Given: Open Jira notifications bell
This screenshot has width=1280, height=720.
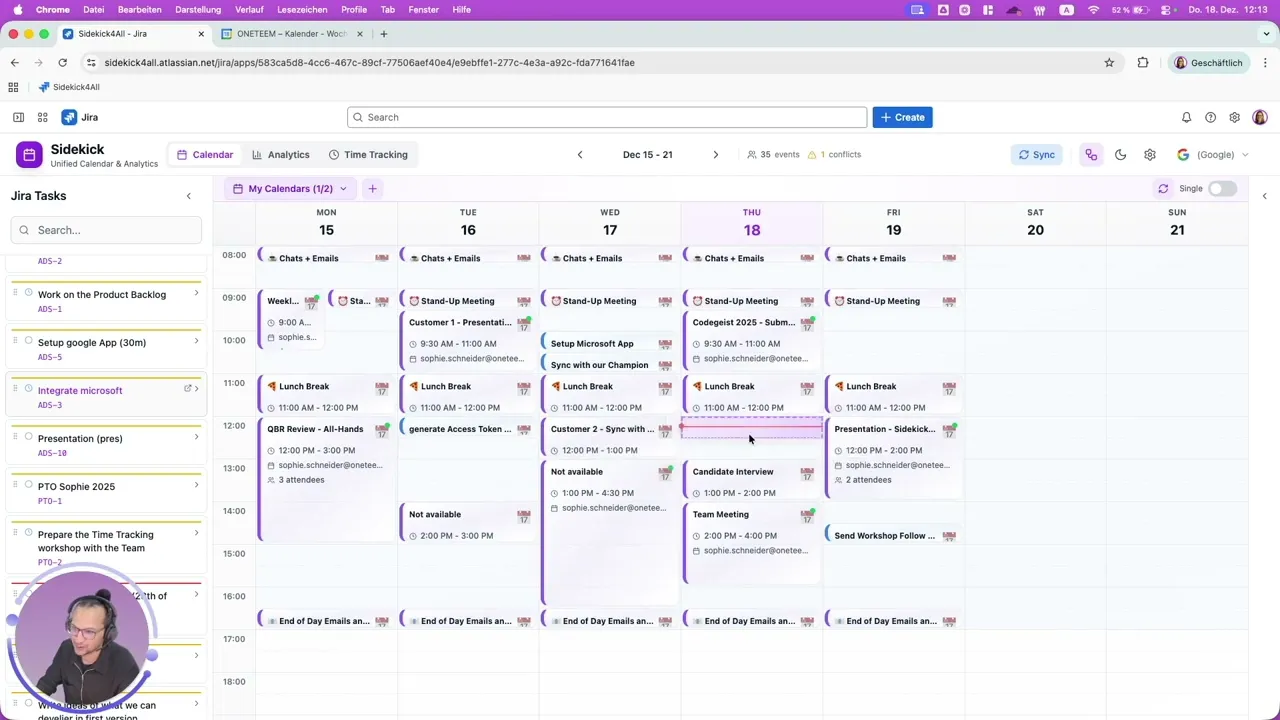Looking at the screenshot, I should (1186, 117).
